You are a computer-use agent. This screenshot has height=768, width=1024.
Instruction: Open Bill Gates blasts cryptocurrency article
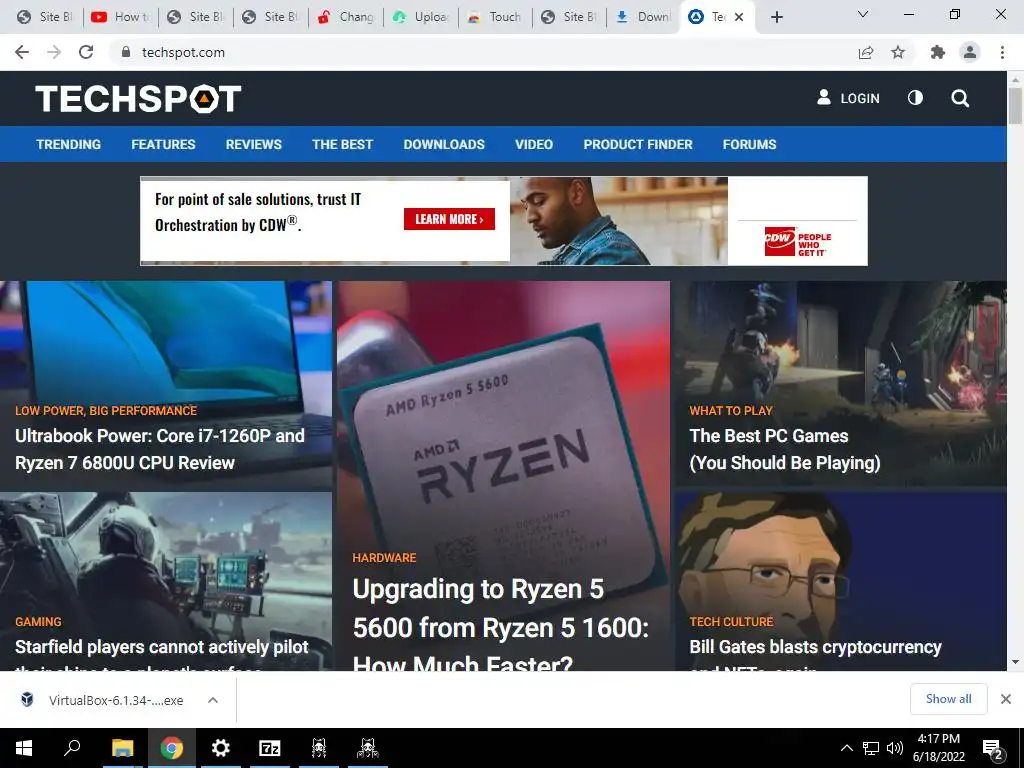tap(816, 647)
